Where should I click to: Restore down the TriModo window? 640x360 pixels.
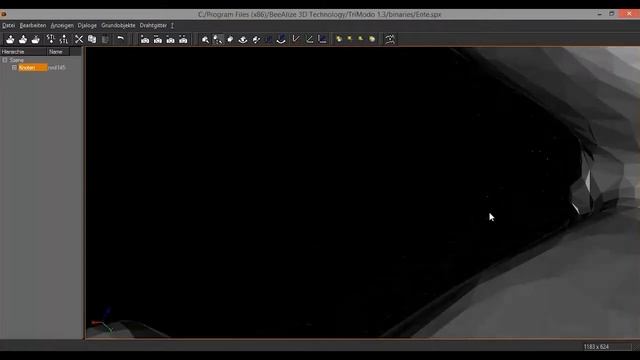[611, 14]
